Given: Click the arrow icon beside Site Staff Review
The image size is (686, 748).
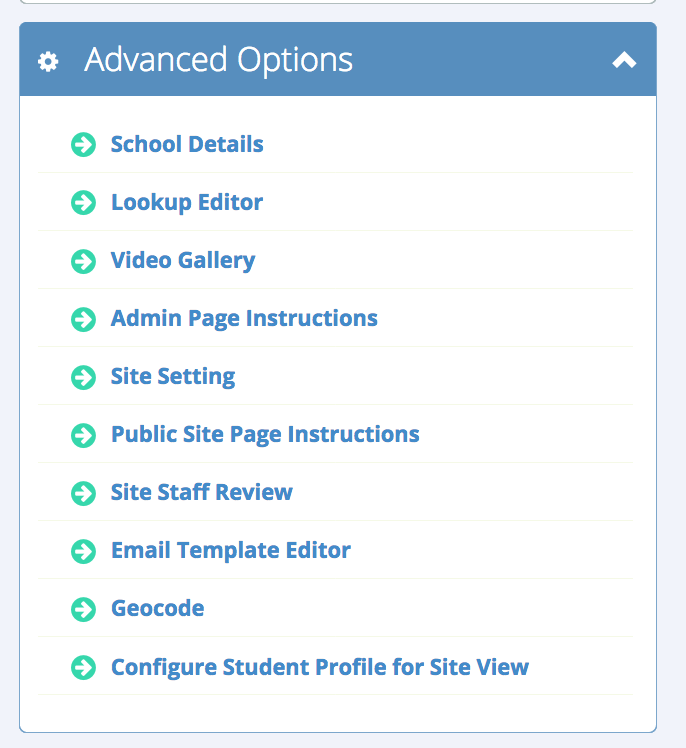Looking at the screenshot, I should (x=83, y=493).
